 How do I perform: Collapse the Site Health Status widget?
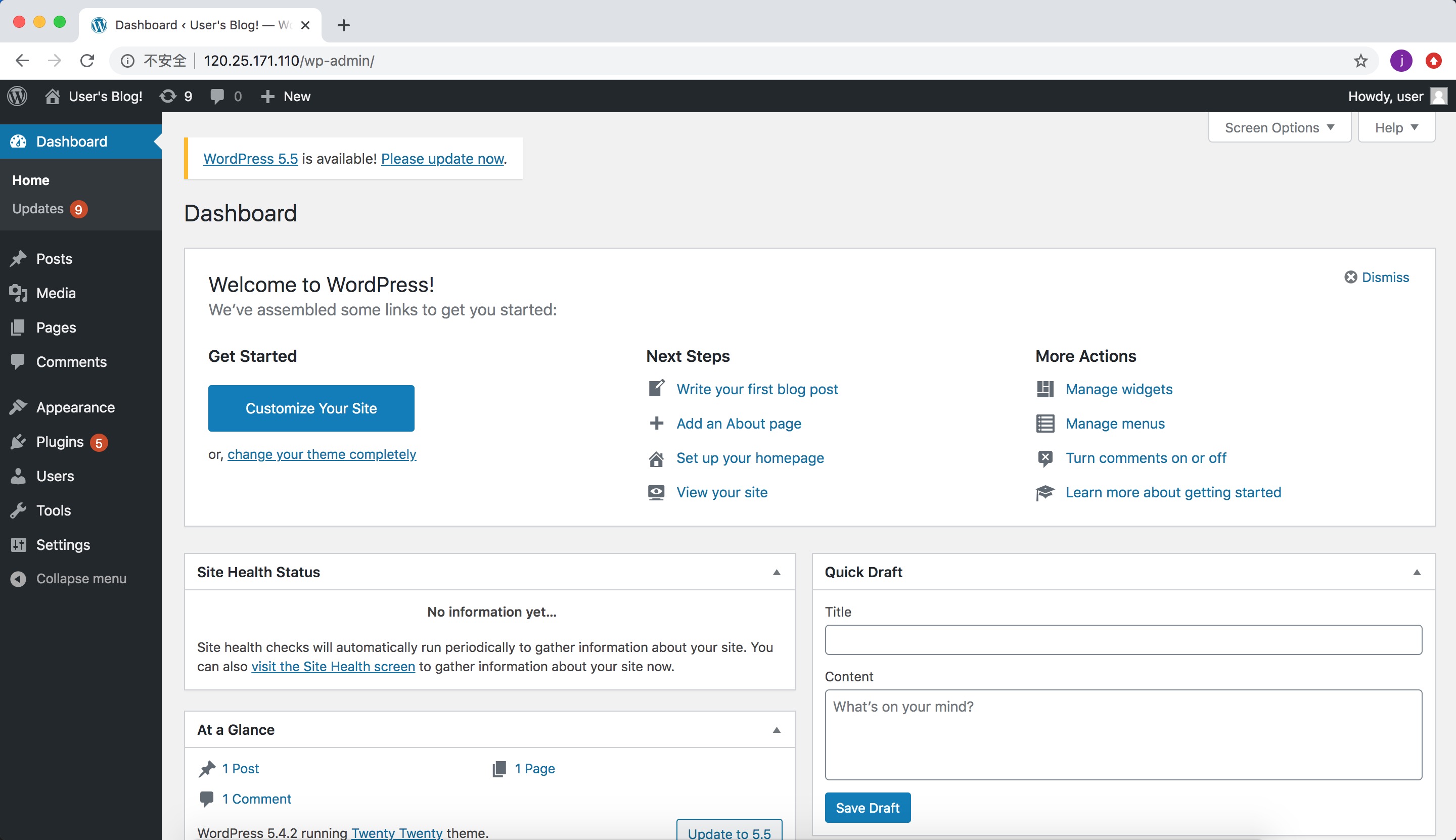(776, 572)
